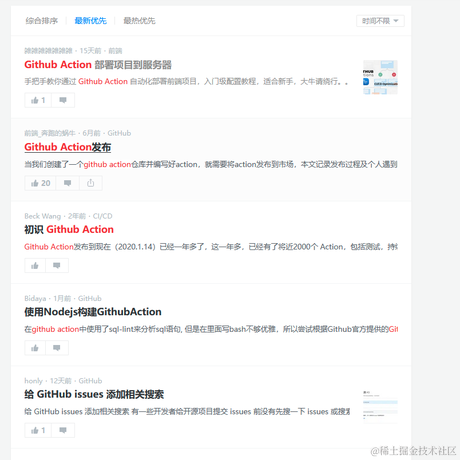Click summary text mentioning sql-lint
The width and height of the screenshot is (460, 460).
(211, 329)
